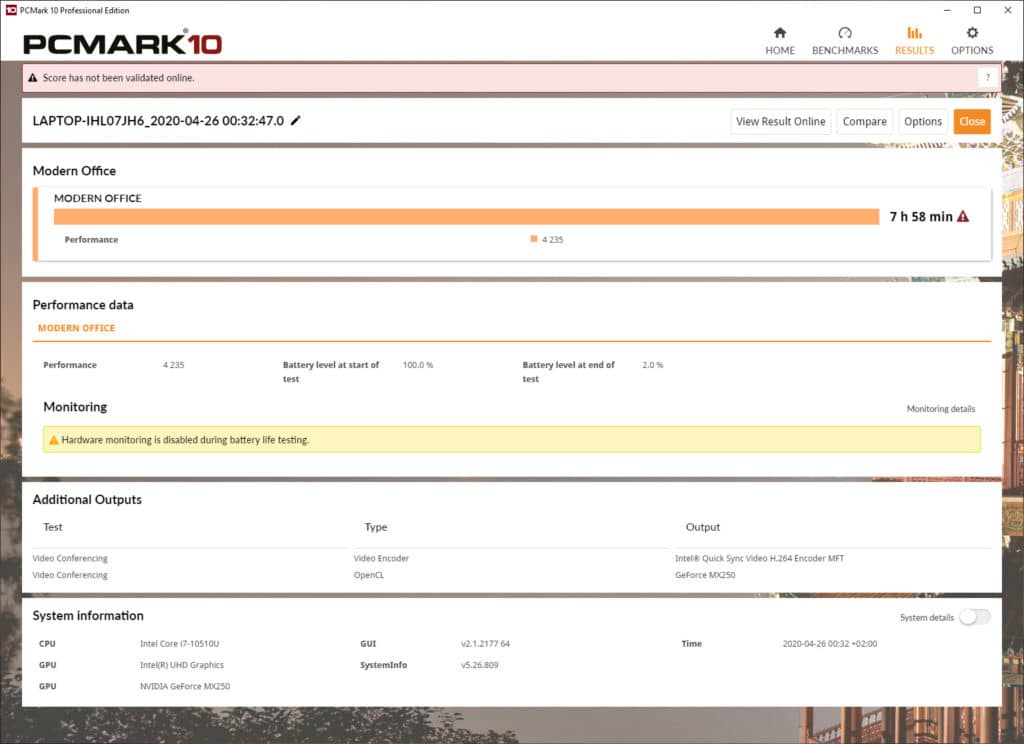Click the 7 h 58 min result value
The width and height of the screenshot is (1024, 744).
click(921, 217)
